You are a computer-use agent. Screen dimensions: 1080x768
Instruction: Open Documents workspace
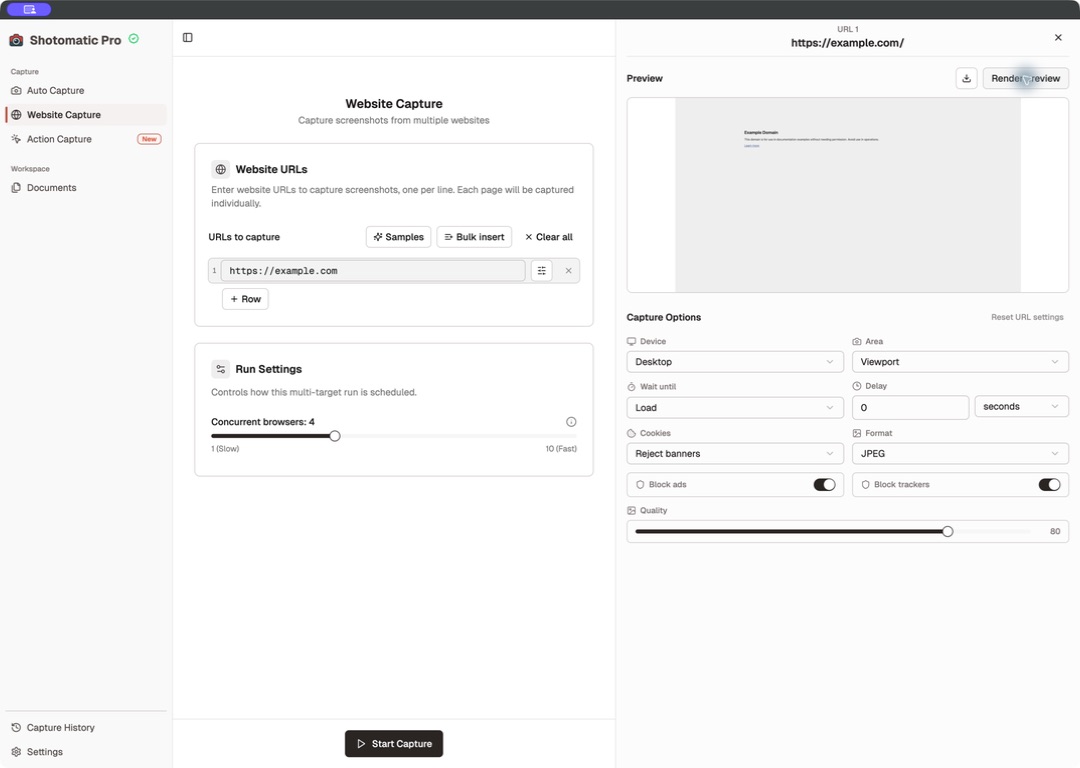tap(85, 187)
